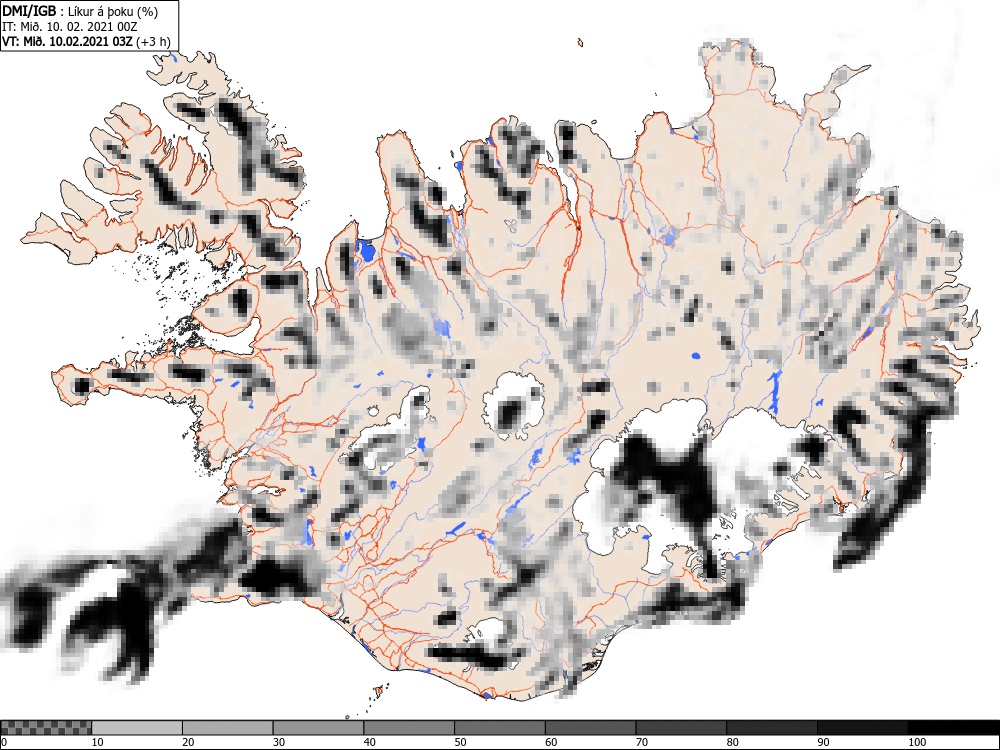Click the legend label '80'
The width and height of the screenshot is (1000, 750).
click(x=732, y=742)
